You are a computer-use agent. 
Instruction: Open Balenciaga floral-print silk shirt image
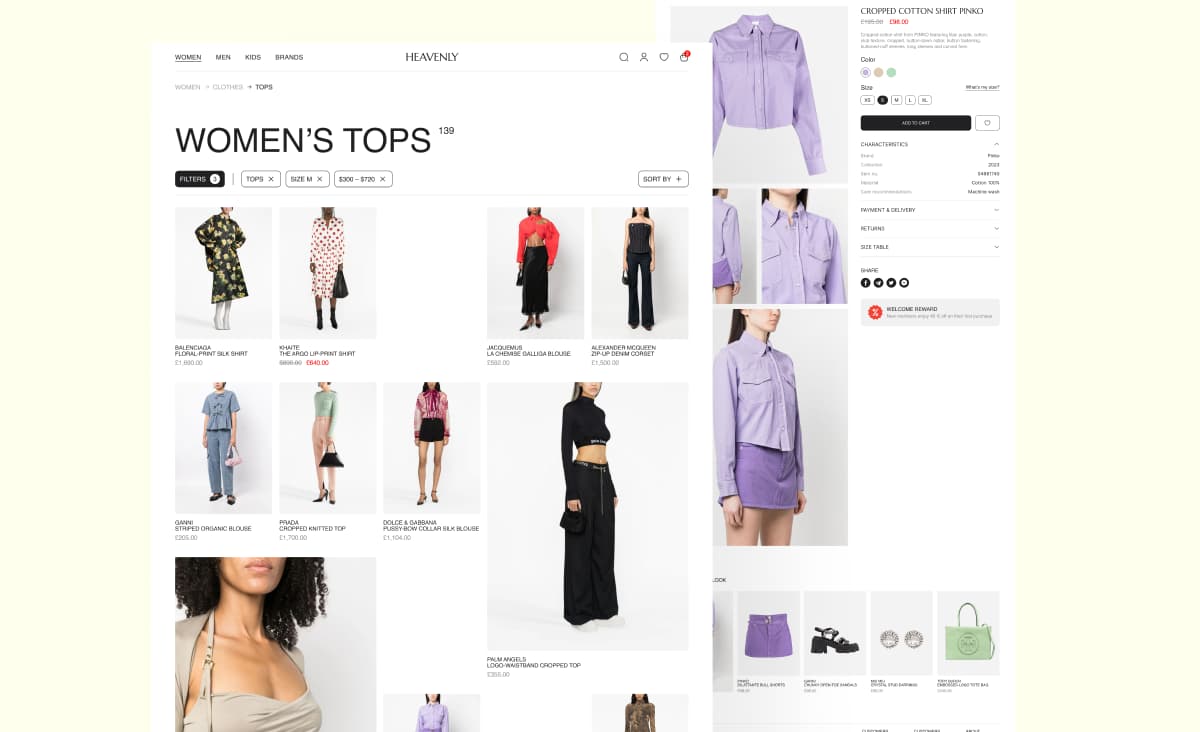click(223, 273)
